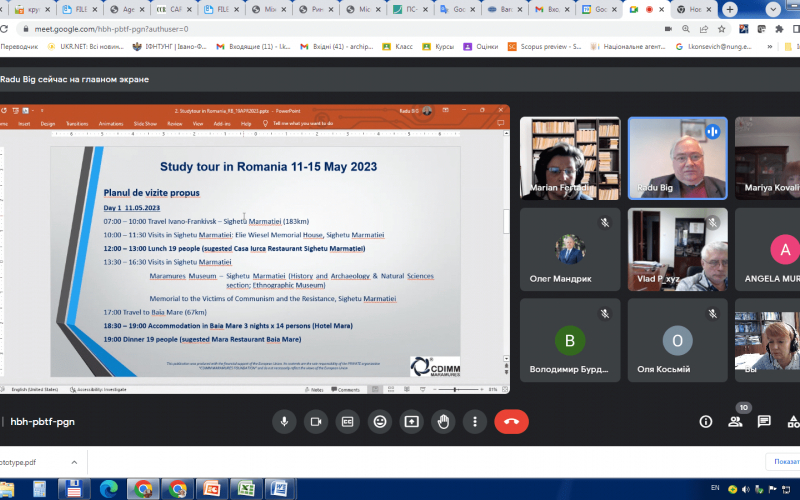
Task: Click the share page icon in address bar
Action: 704,29
